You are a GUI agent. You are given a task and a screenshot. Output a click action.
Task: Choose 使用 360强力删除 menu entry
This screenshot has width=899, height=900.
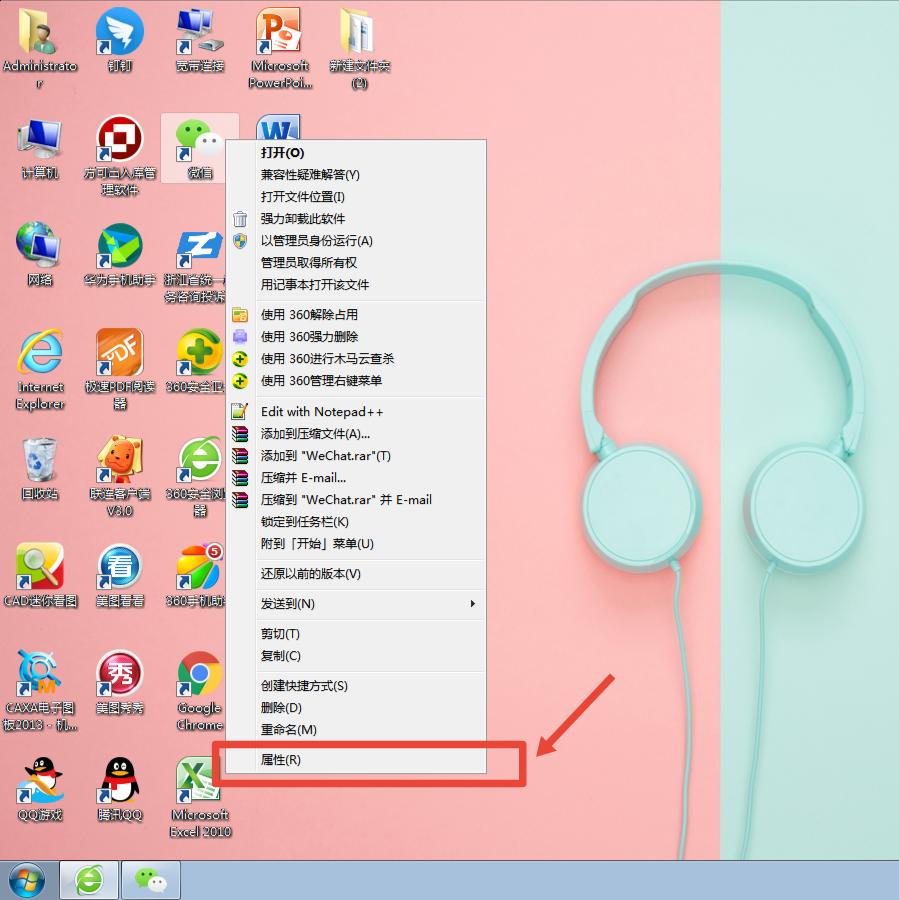point(356,336)
